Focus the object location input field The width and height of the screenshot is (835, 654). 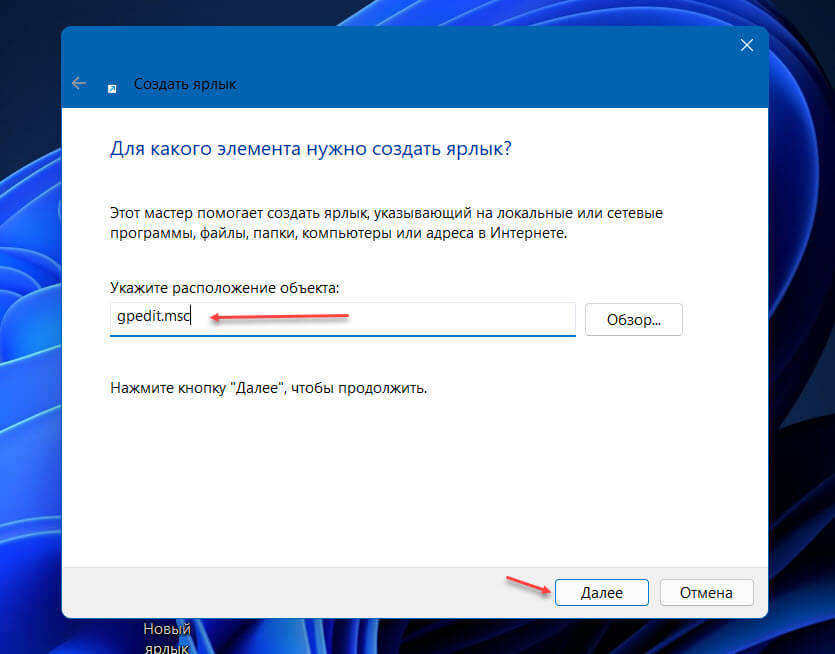342,318
